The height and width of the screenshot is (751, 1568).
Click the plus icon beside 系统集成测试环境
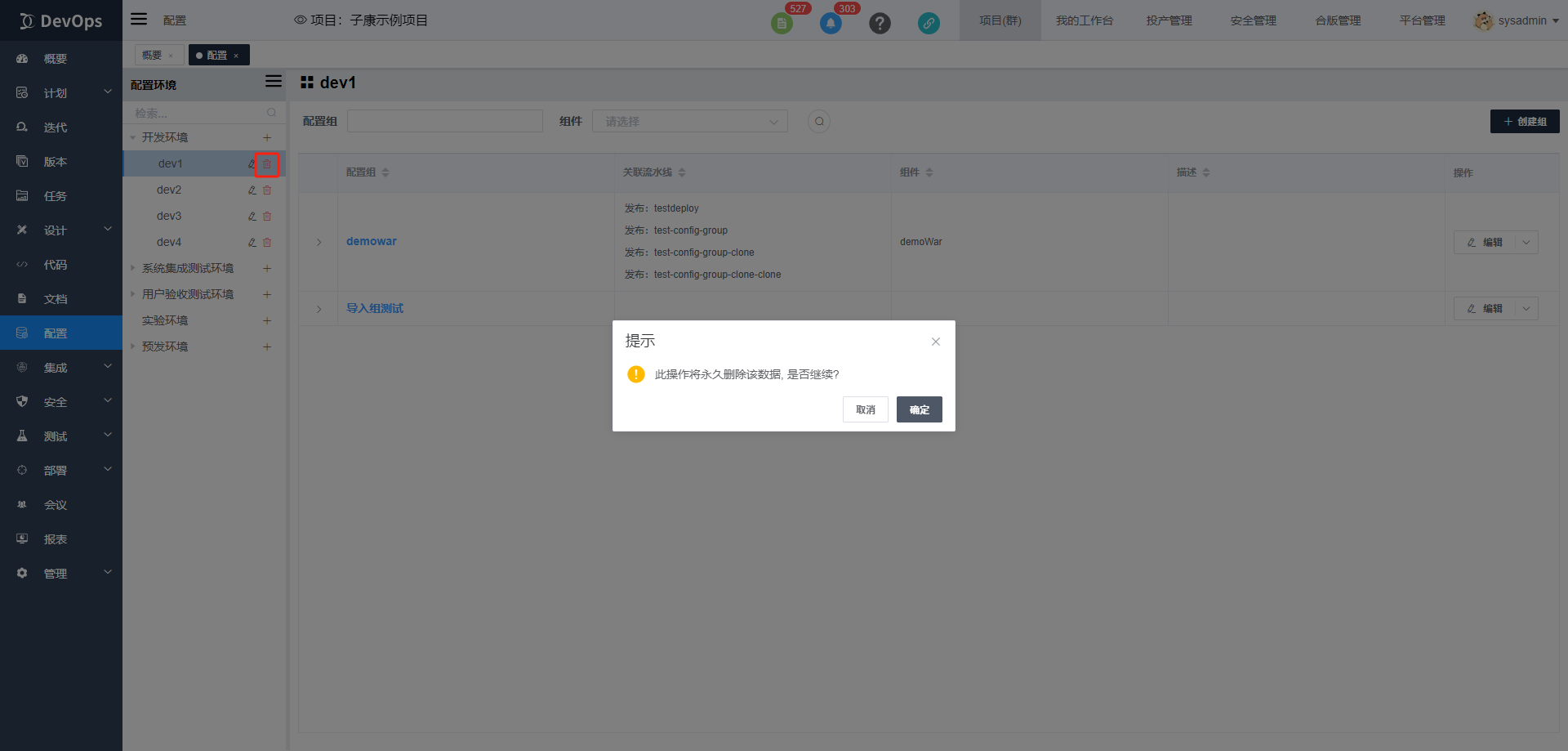coord(267,268)
